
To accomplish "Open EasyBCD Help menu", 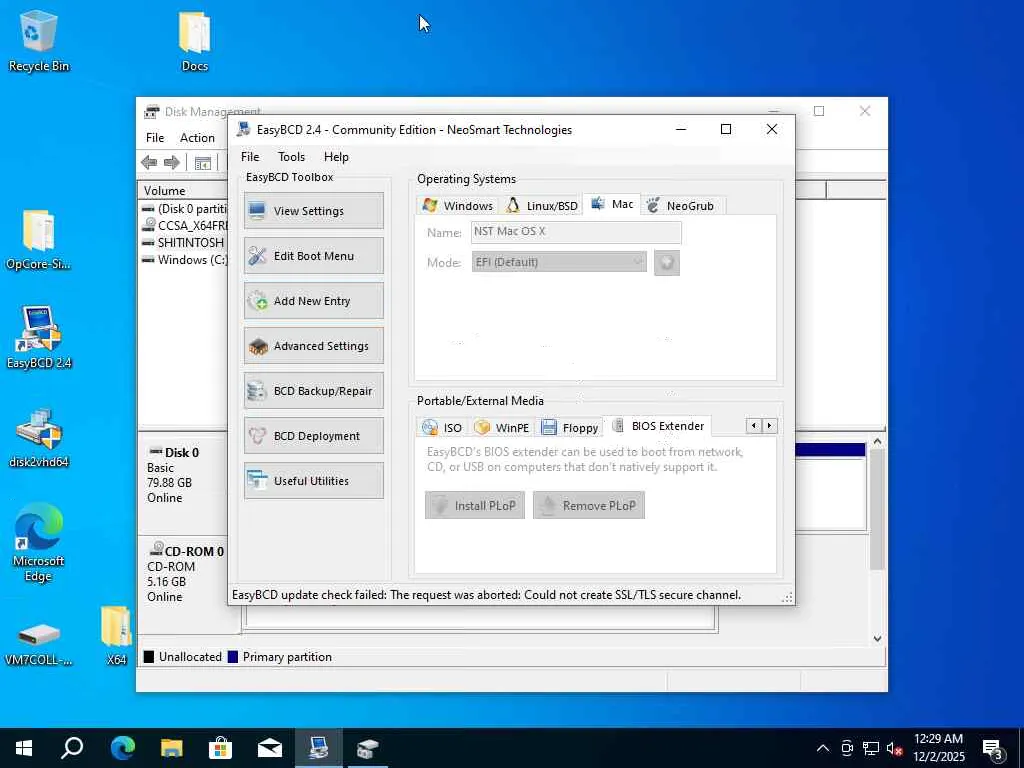I will click(x=336, y=157).
